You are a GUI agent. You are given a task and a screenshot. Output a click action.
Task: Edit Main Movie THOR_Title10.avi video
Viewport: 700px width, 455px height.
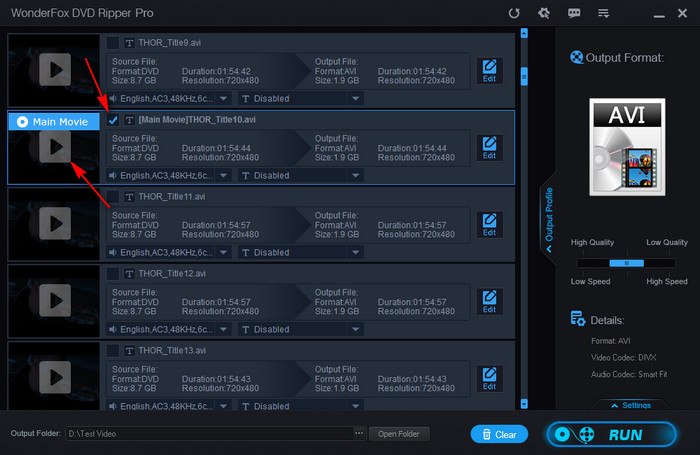[x=489, y=148]
